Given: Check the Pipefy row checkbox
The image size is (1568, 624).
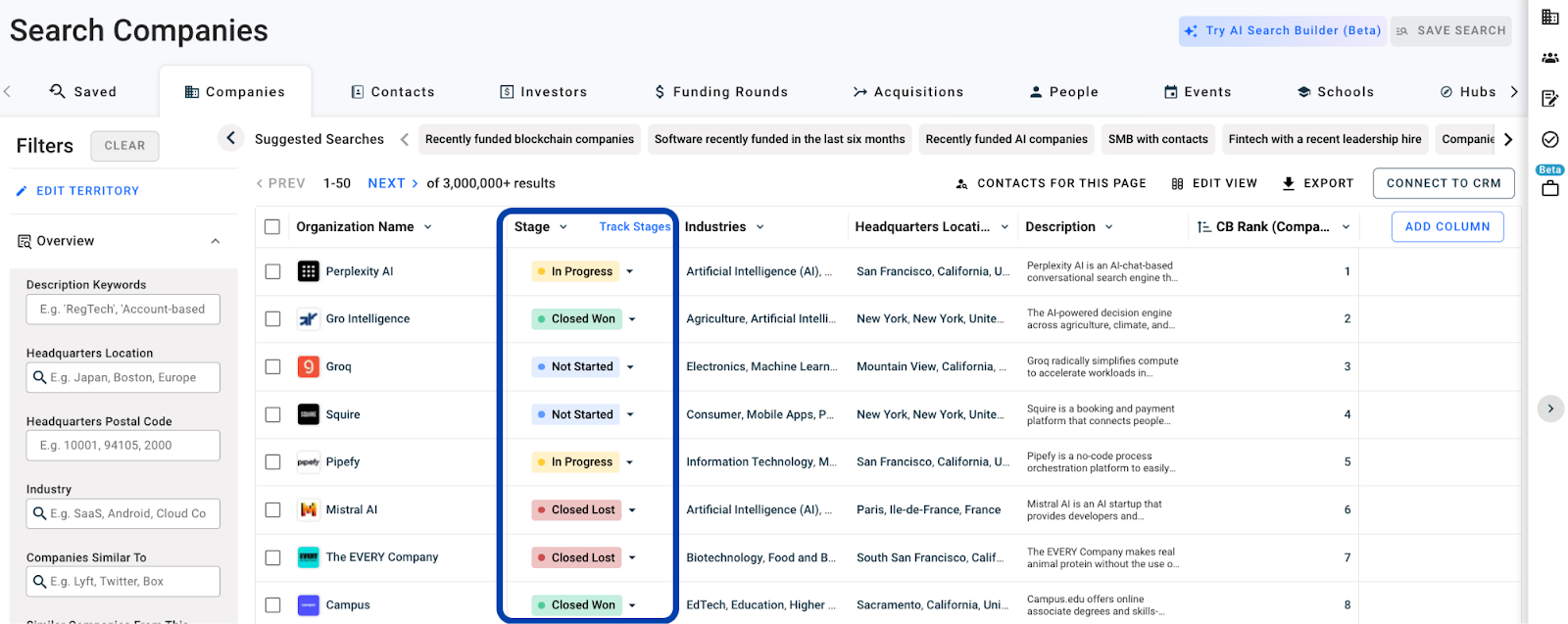Looking at the screenshot, I should click(272, 462).
